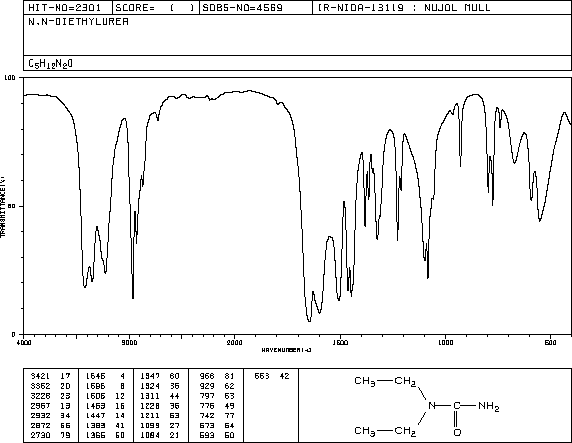The image size is (572, 443).
Task: Select peak table entry 966
Action: pos(207,376)
